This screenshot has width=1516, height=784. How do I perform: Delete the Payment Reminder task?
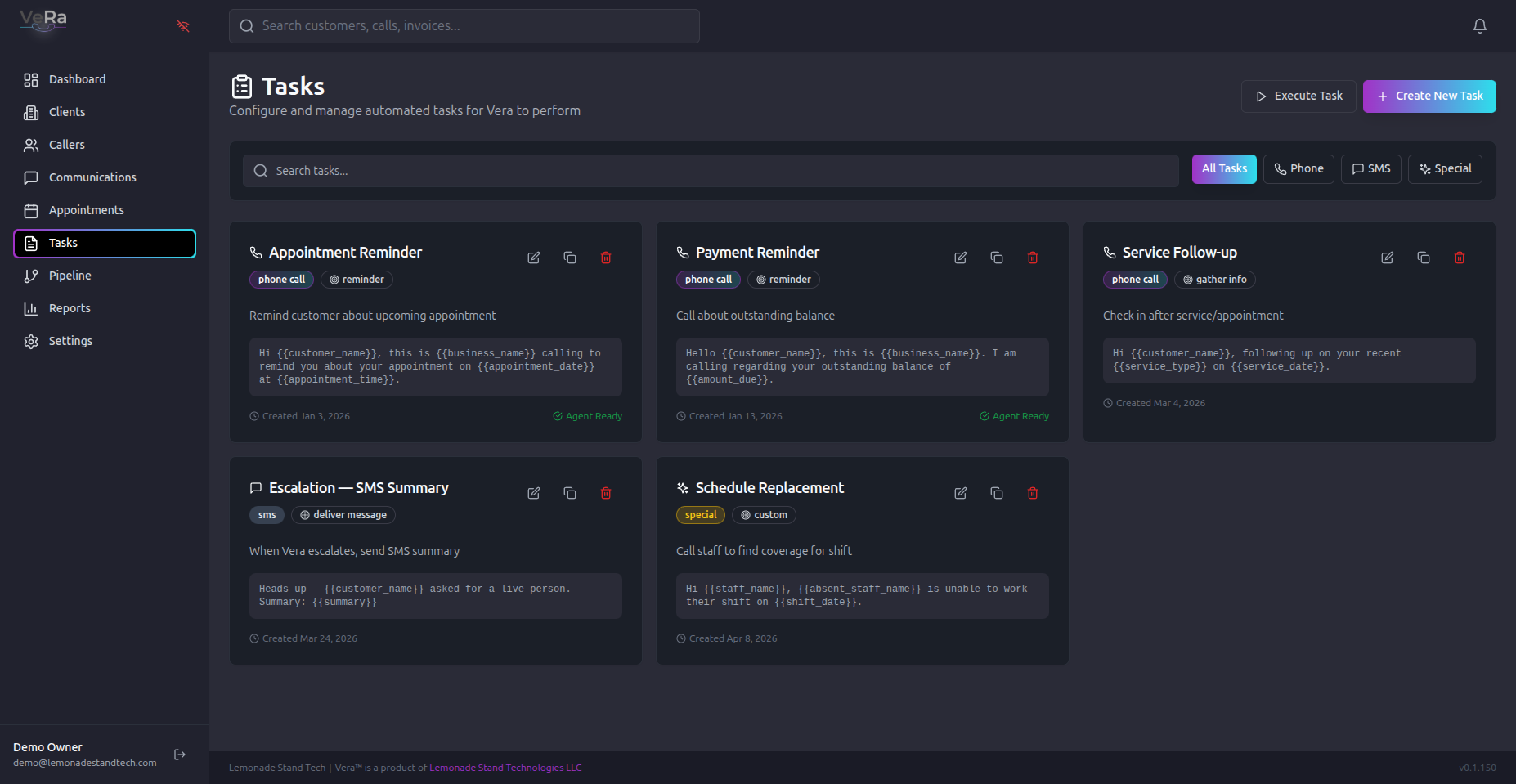(1033, 258)
